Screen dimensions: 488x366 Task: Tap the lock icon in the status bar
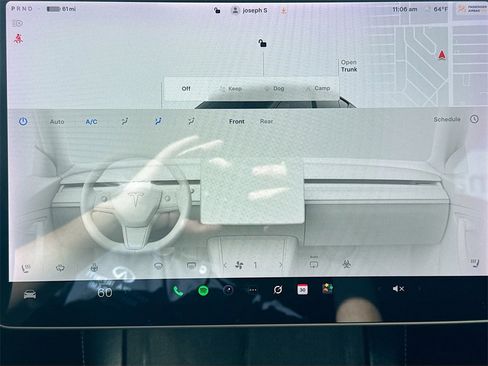(x=217, y=10)
